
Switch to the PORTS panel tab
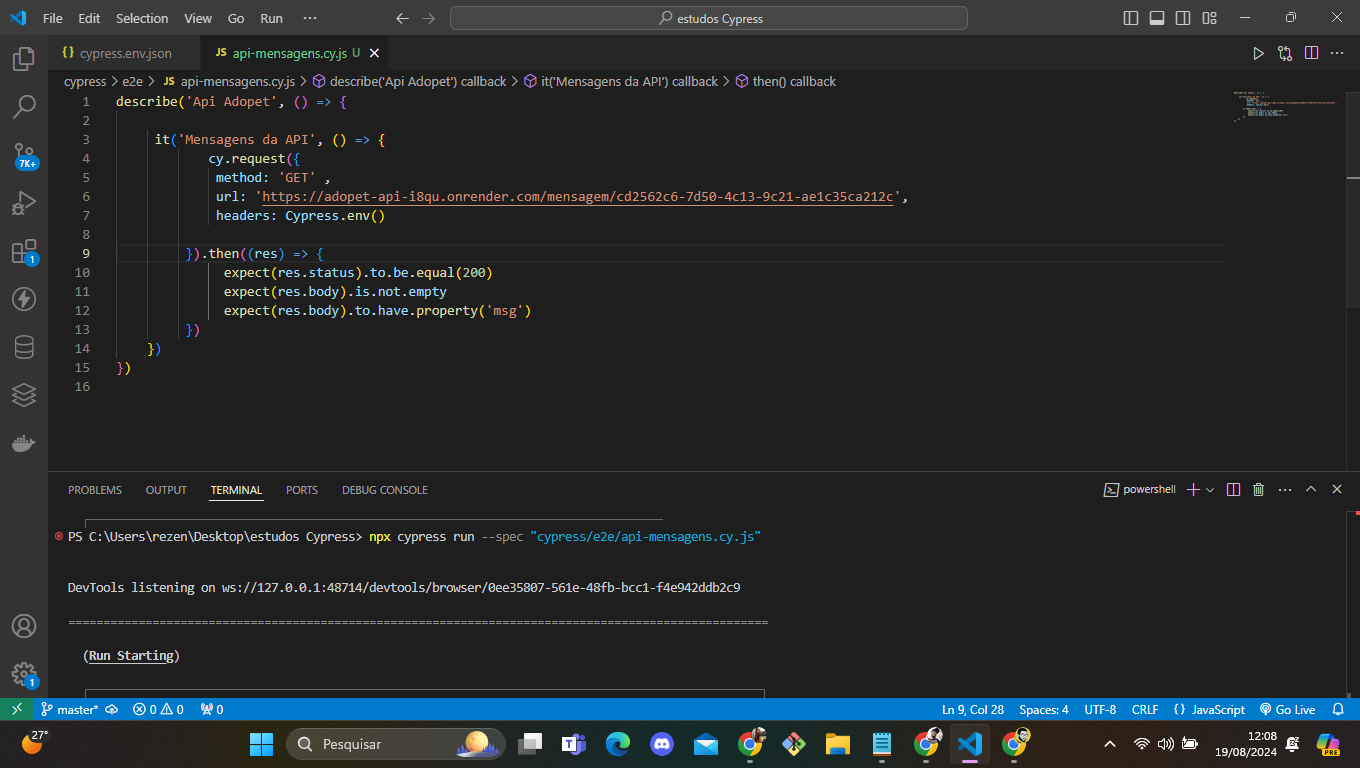pos(302,490)
